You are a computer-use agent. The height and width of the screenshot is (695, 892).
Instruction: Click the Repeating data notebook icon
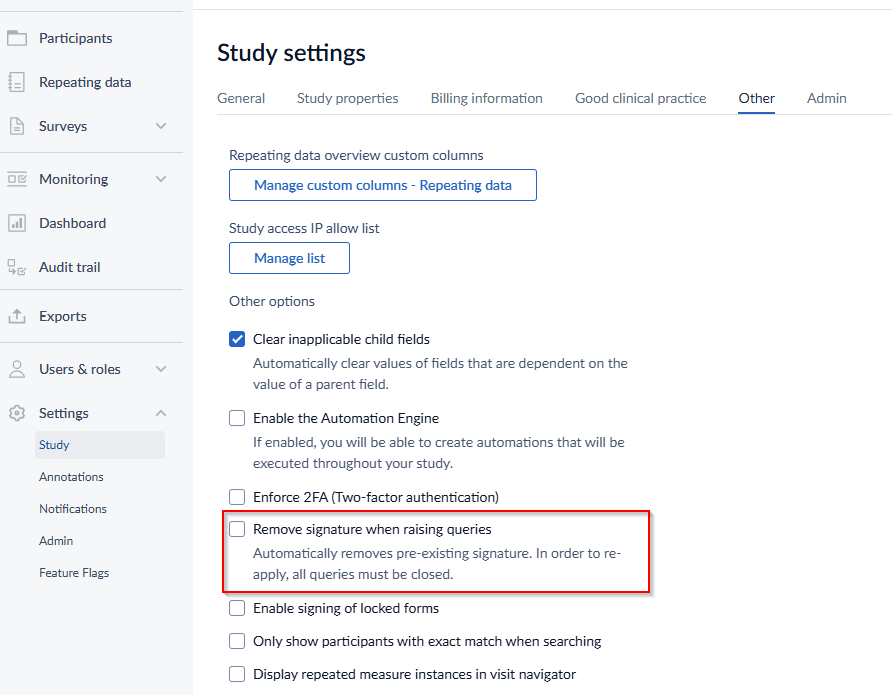click(x=17, y=82)
